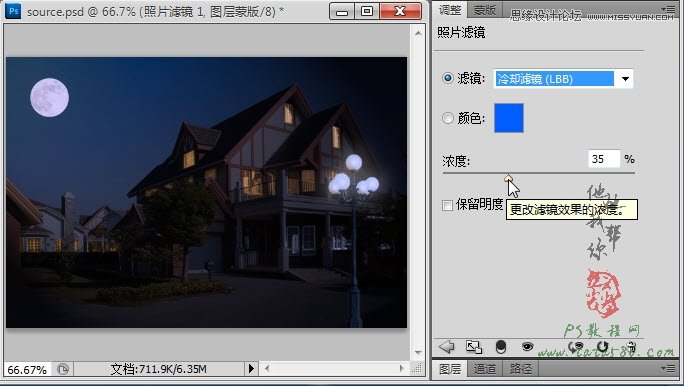Select the 滤镜 radio button
Viewport: 684px width, 386px height.
(x=448, y=79)
